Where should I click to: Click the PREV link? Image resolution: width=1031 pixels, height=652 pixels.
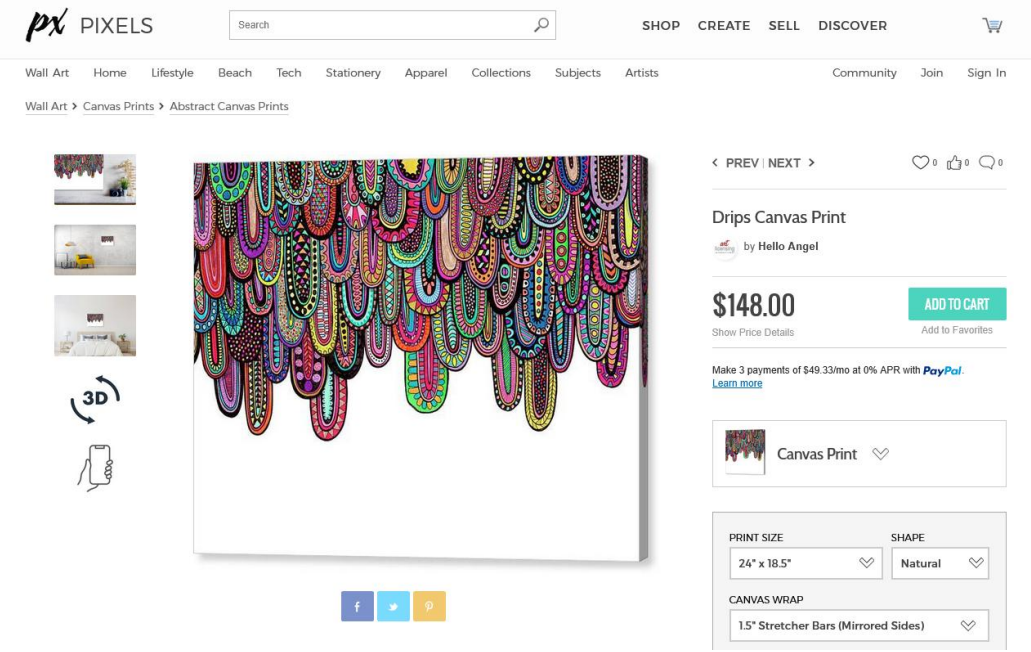[742, 163]
